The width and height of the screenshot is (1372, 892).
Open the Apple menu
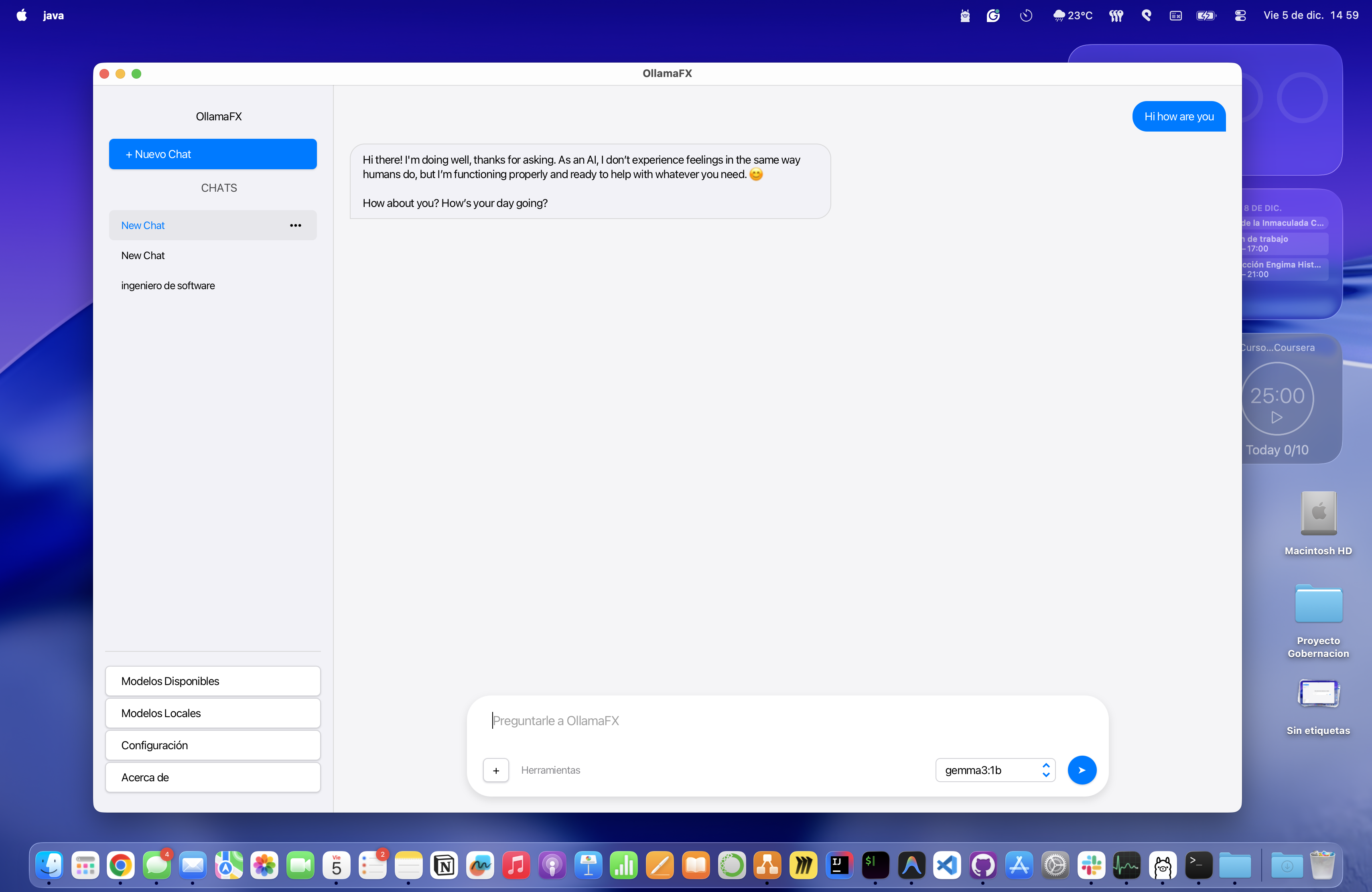pos(22,15)
